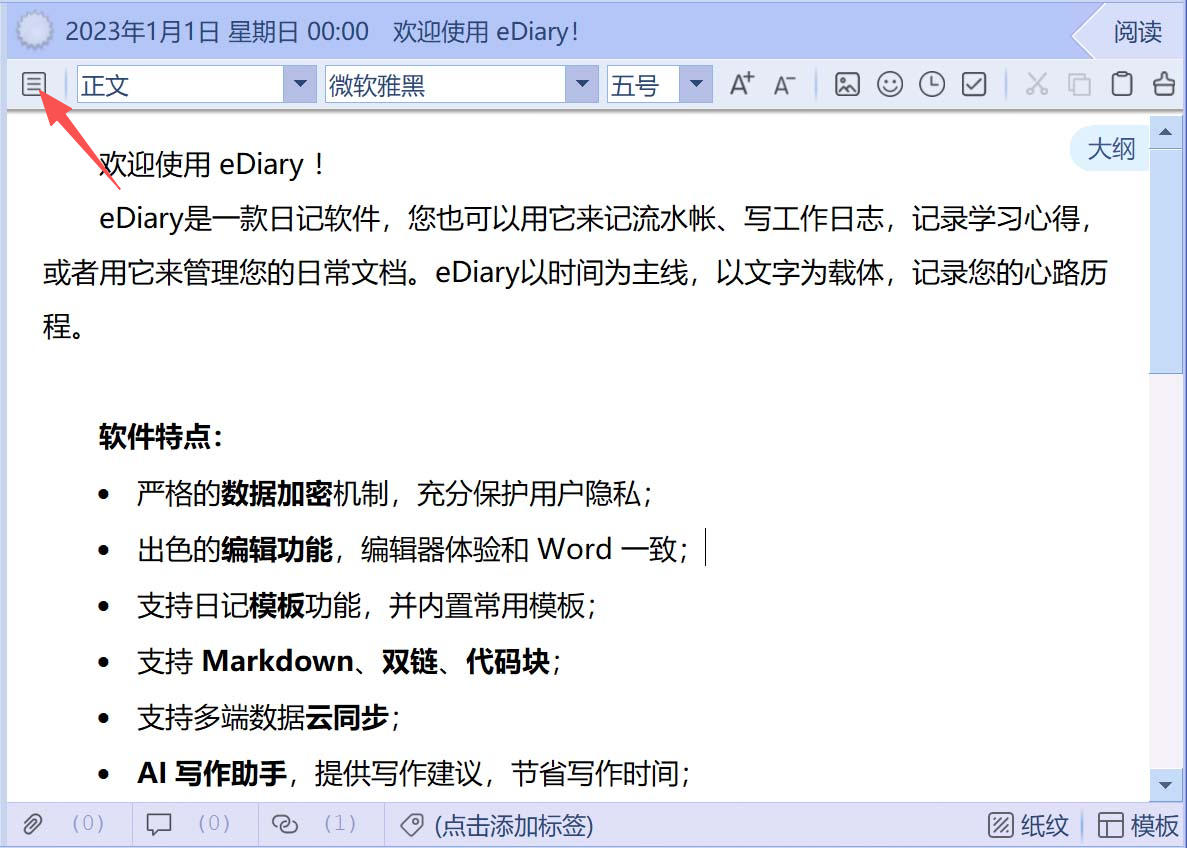1187x848 pixels.
Task: Click the bold text 编辑功能
Action: pyautogui.click(x=277, y=550)
